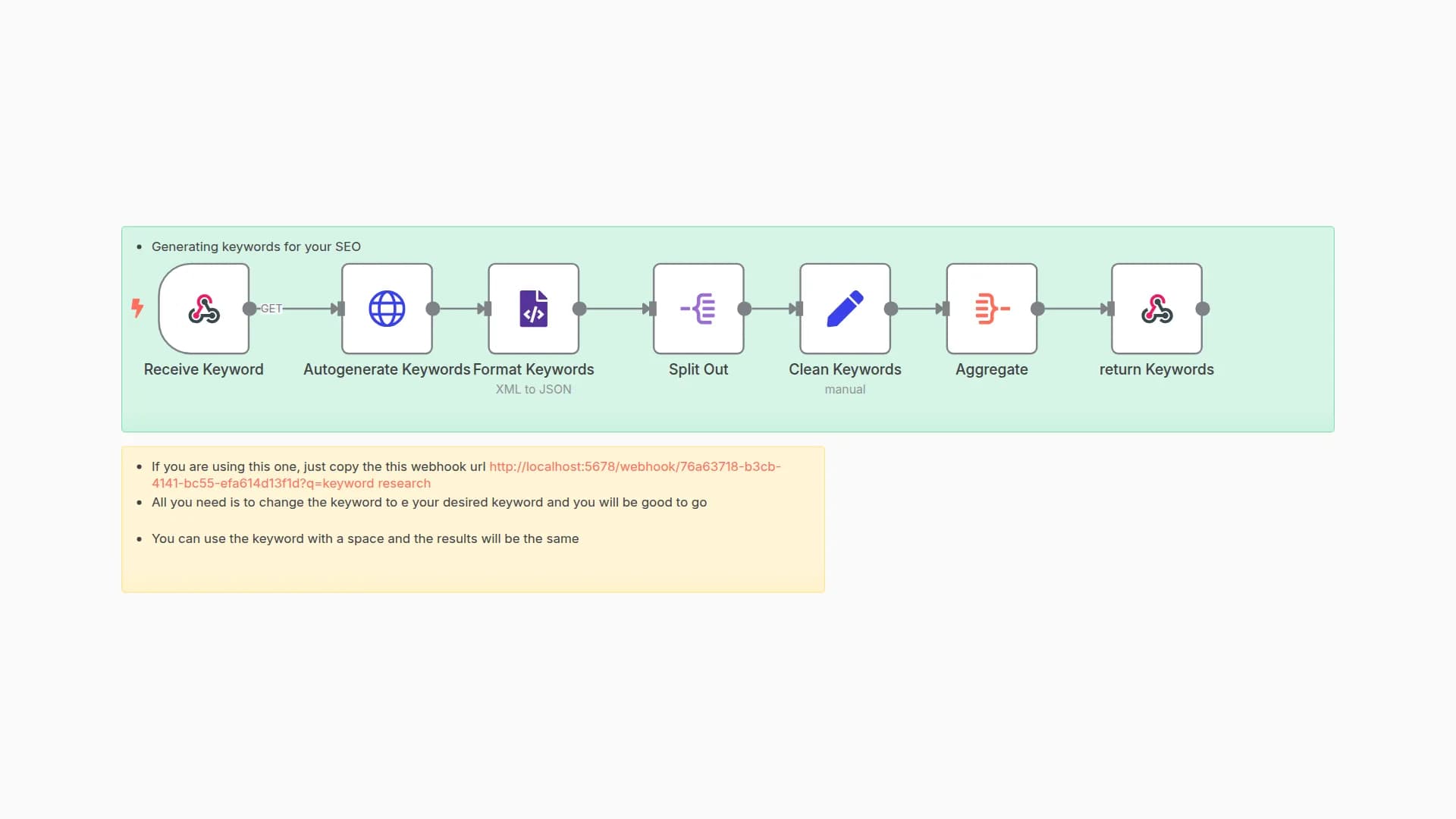1456x819 pixels.
Task: Select the Clean Keywords pencil node
Action: click(x=845, y=309)
